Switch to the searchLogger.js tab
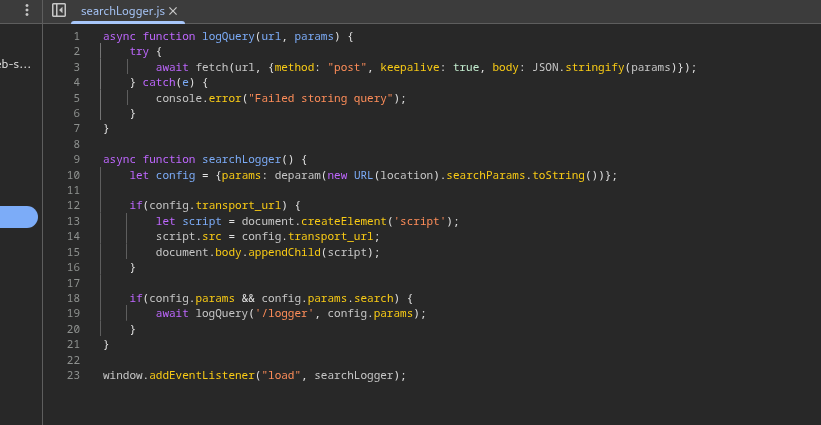Screen dimensions: 821x425 122,11
